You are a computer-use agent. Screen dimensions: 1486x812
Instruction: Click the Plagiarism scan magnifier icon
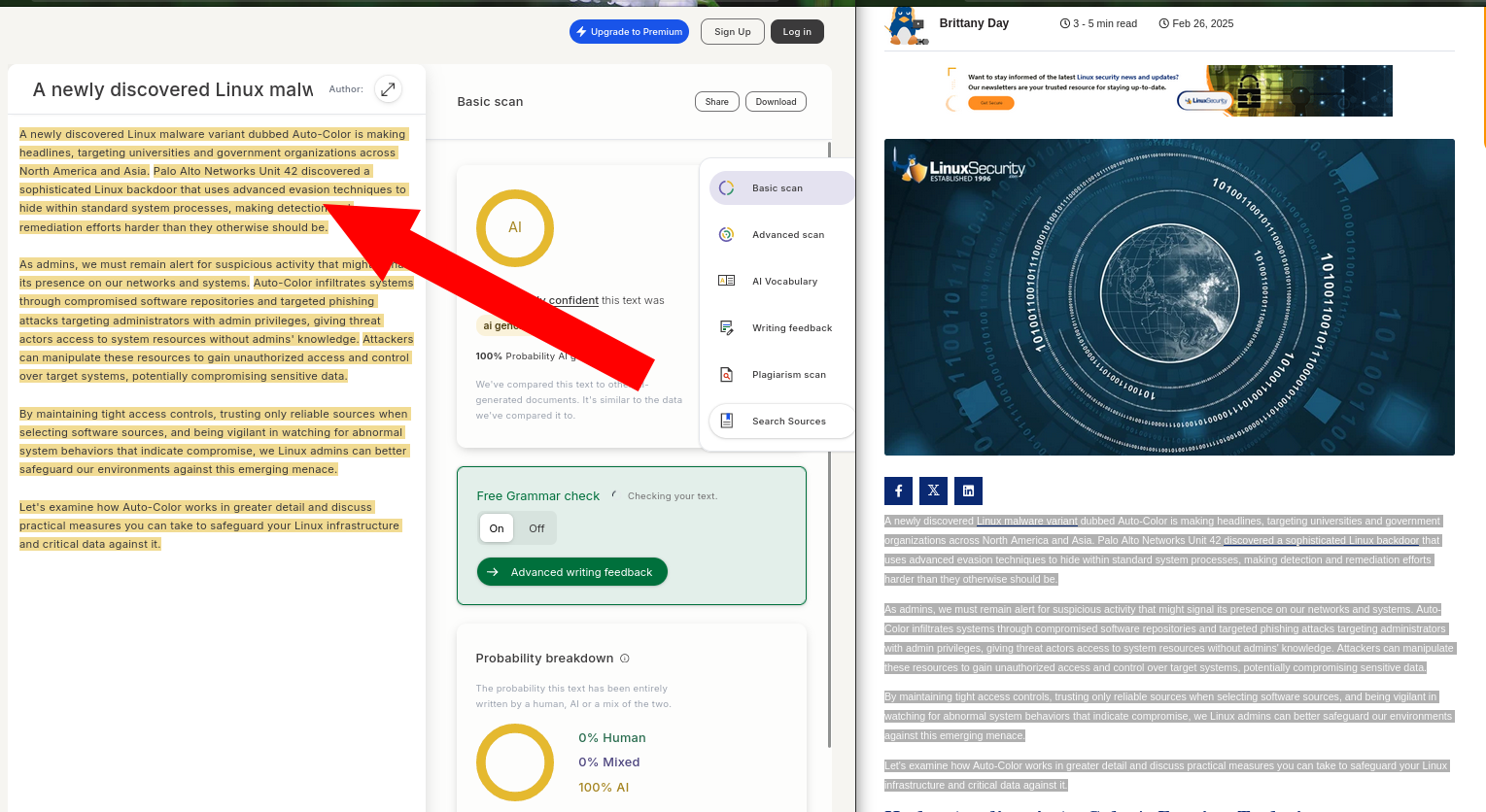click(x=726, y=375)
